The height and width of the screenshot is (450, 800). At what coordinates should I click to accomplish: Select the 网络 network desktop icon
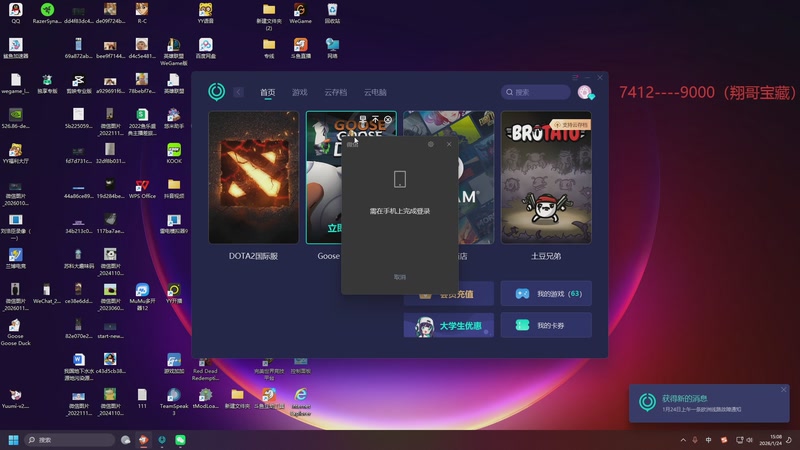point(332,48)
